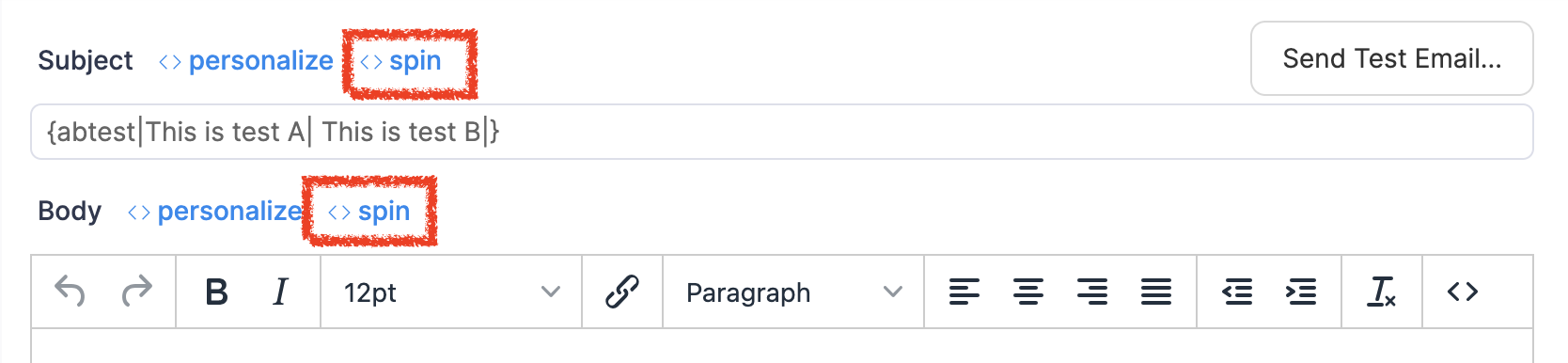
Task: Click into the Subject text field
Action: 782,132
